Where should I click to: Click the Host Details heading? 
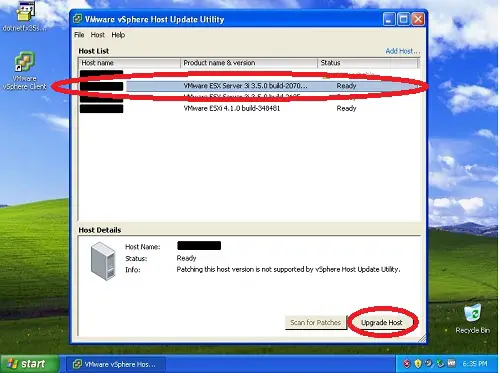coord(100,230)
